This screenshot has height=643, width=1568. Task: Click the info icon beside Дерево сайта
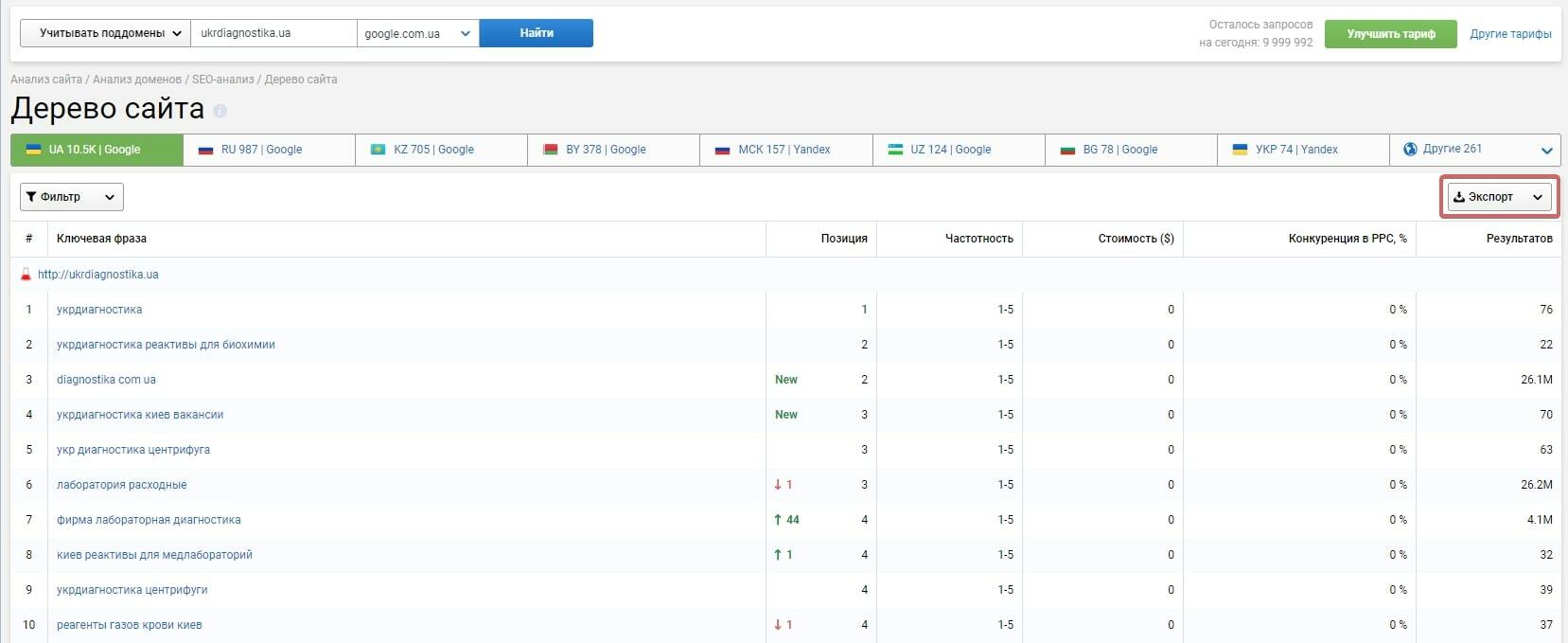point(220,111)
